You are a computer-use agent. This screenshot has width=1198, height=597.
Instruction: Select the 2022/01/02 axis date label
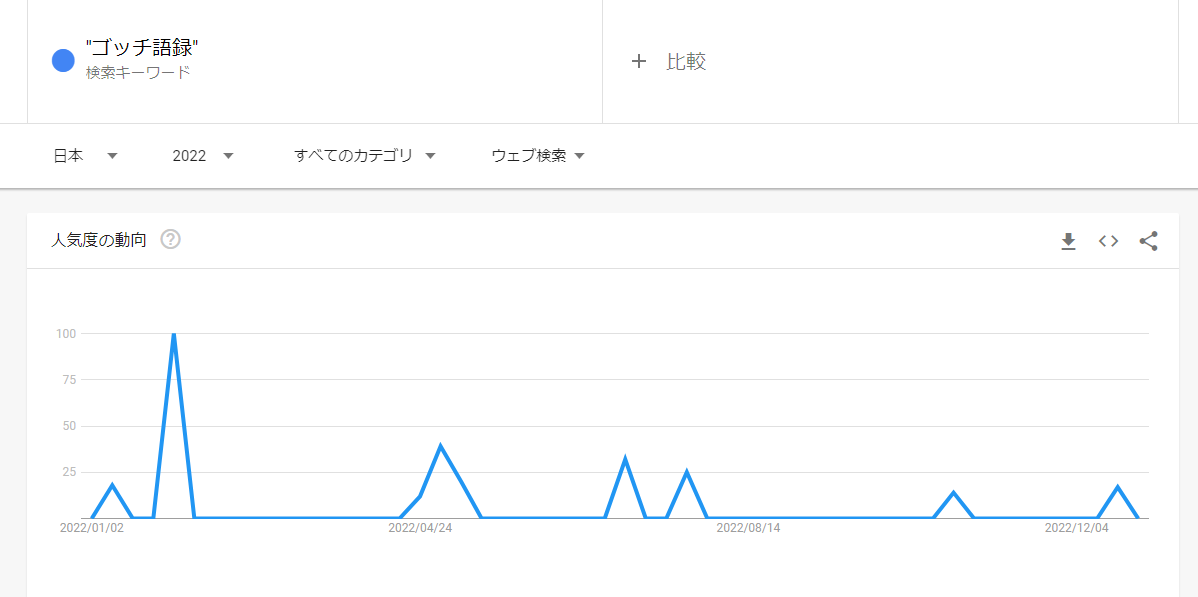point(92,527)
